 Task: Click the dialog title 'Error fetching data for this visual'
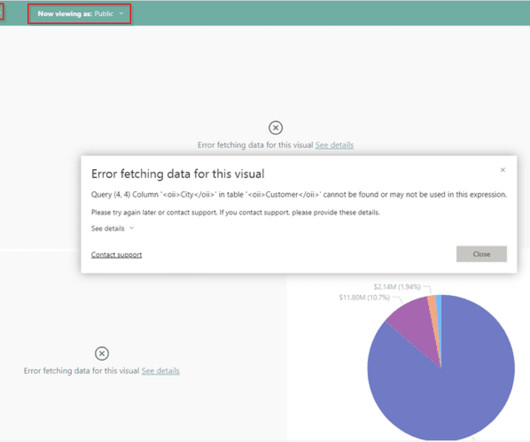[x=178, y=174]
